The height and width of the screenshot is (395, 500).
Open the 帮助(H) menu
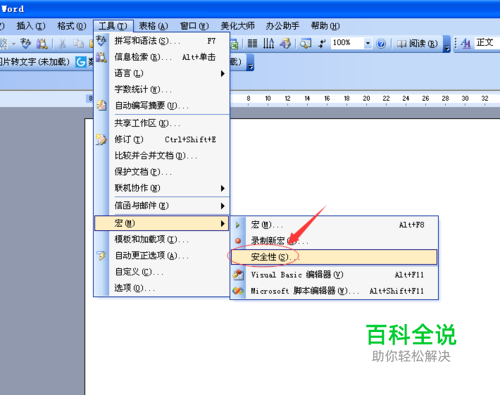coord(325,26)
